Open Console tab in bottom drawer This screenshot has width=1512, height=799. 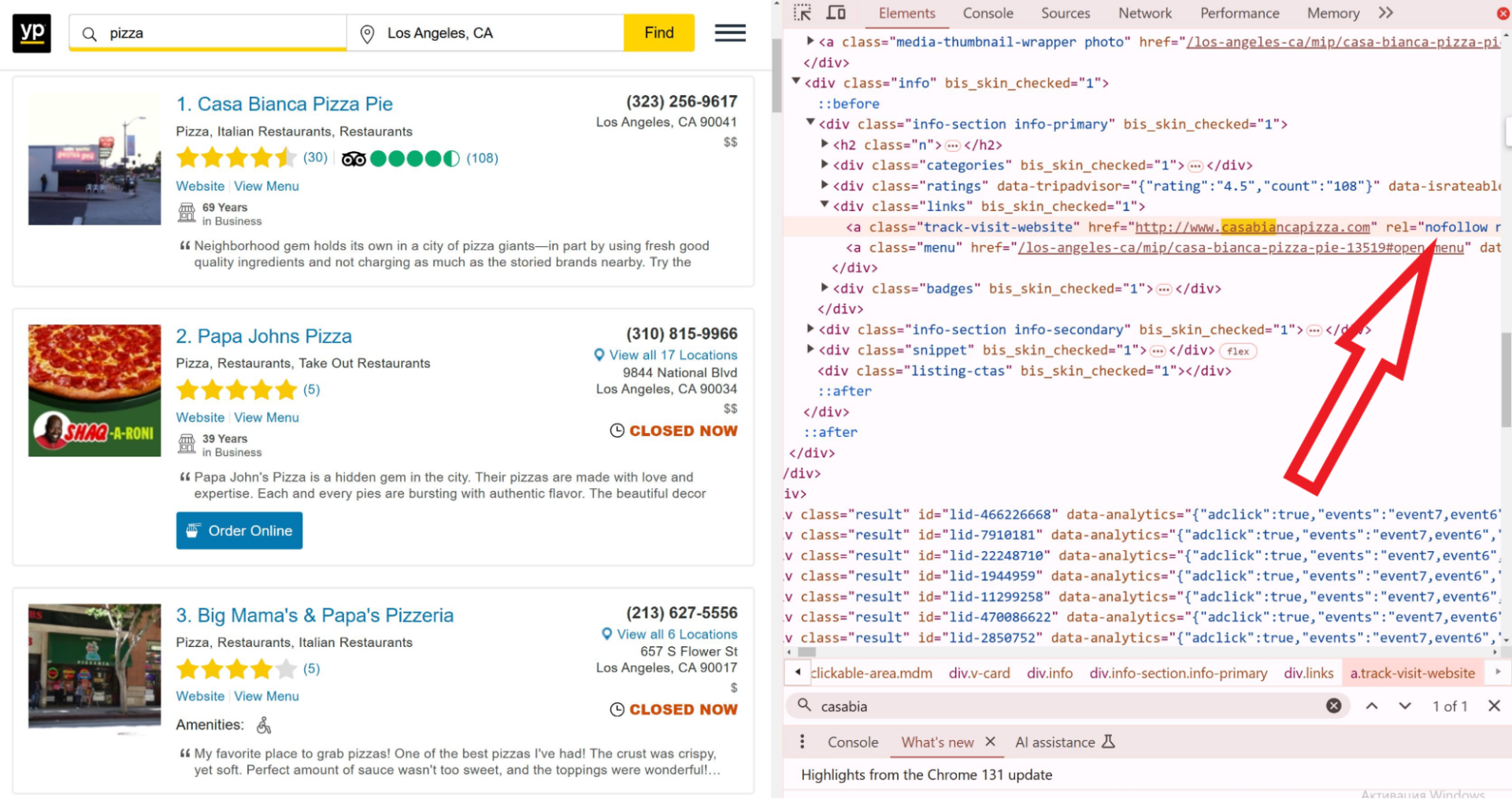click(x=852, y=742)
